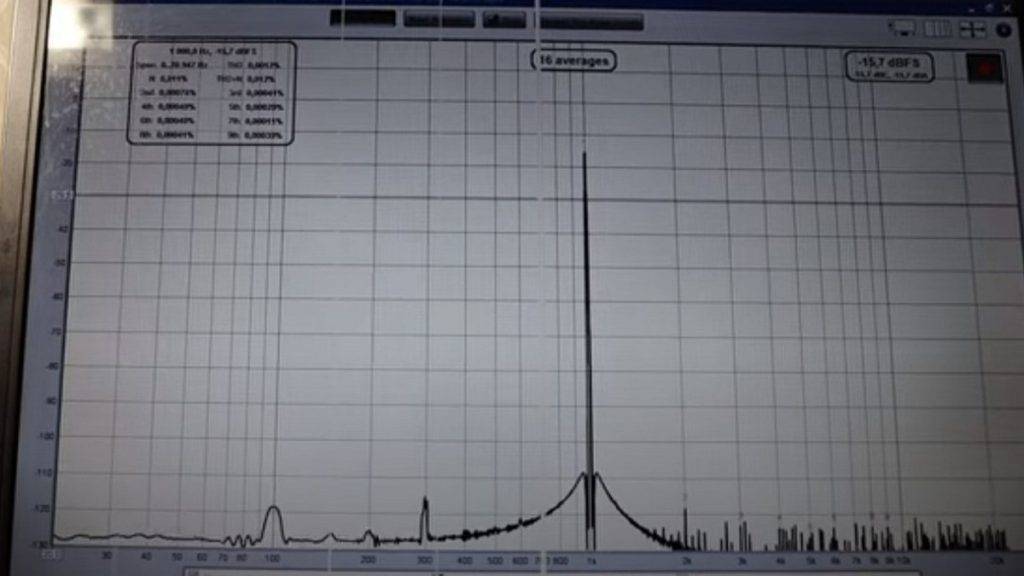Click the second dark toolbar button
The width and height of the screenshot is (1024, 576).
439,19
